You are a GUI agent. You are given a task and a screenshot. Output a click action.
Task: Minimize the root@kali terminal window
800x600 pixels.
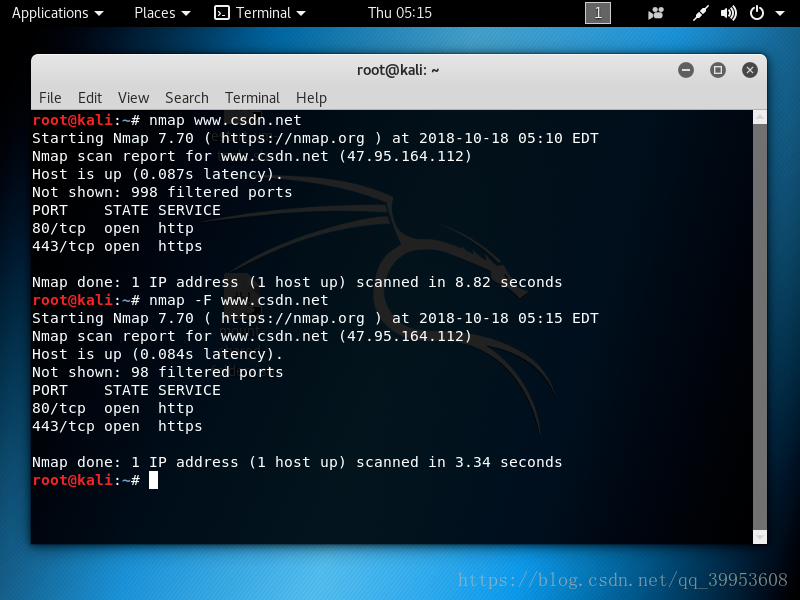click(686, 70)
